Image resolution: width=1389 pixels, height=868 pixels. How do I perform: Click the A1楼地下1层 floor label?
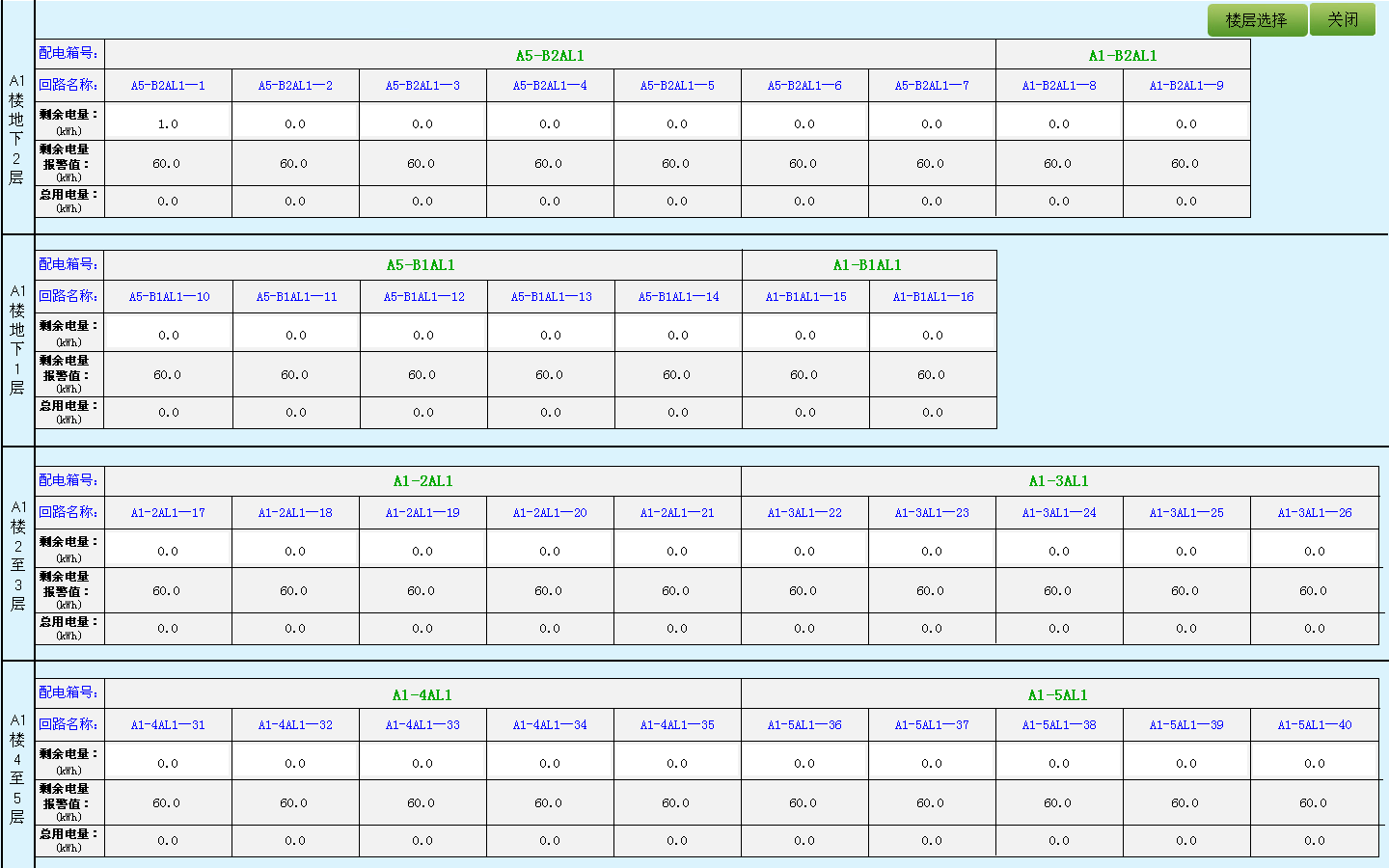pos(17,339)
